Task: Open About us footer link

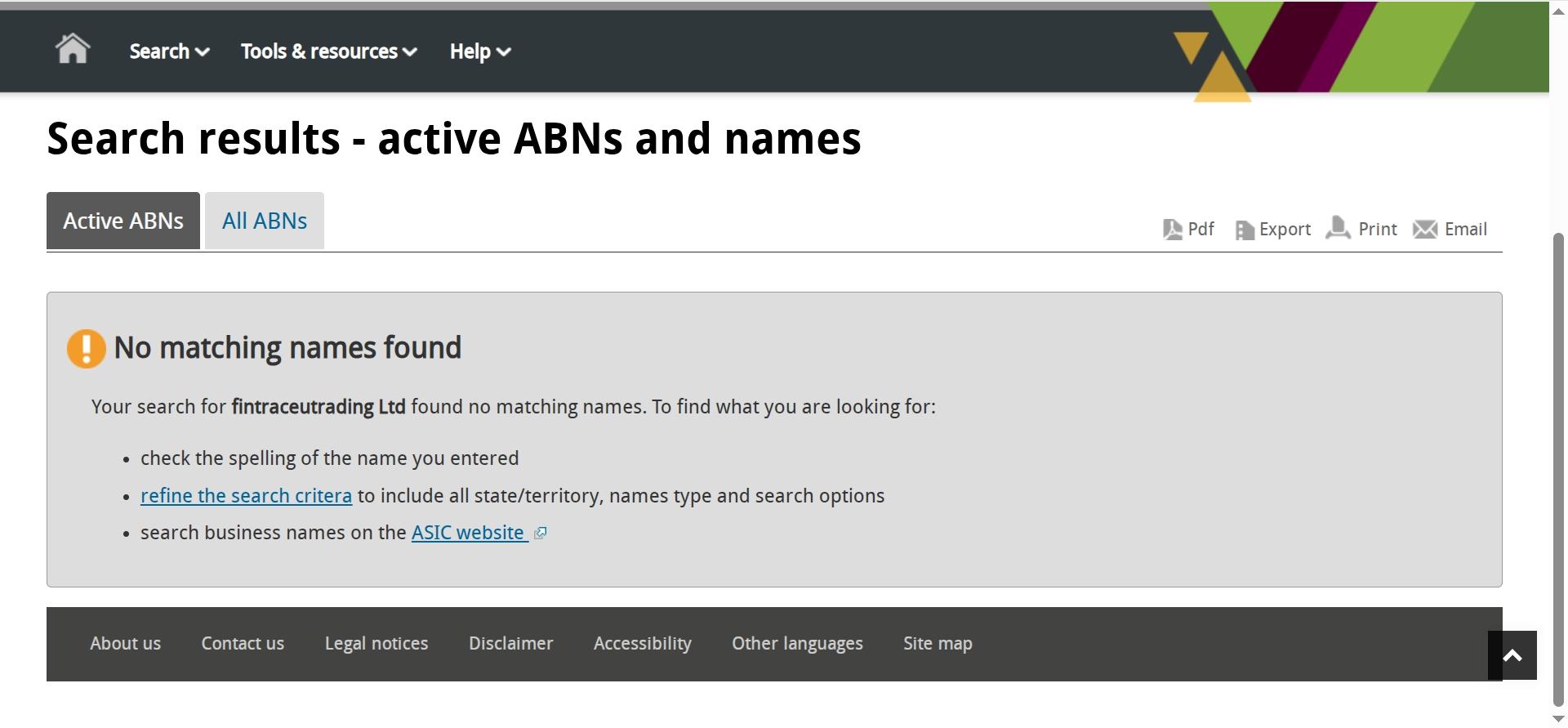Action: [125, 644]
